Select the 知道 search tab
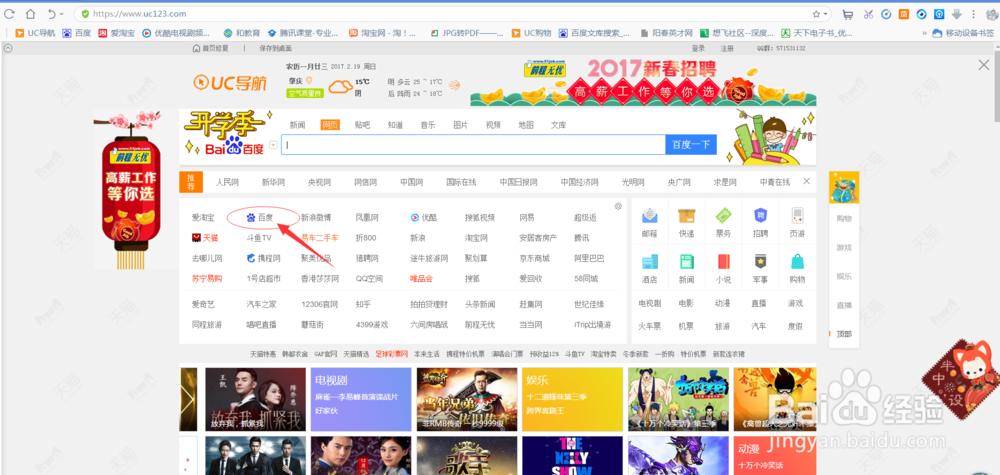The image size is (1000, 475). (395, 125)
